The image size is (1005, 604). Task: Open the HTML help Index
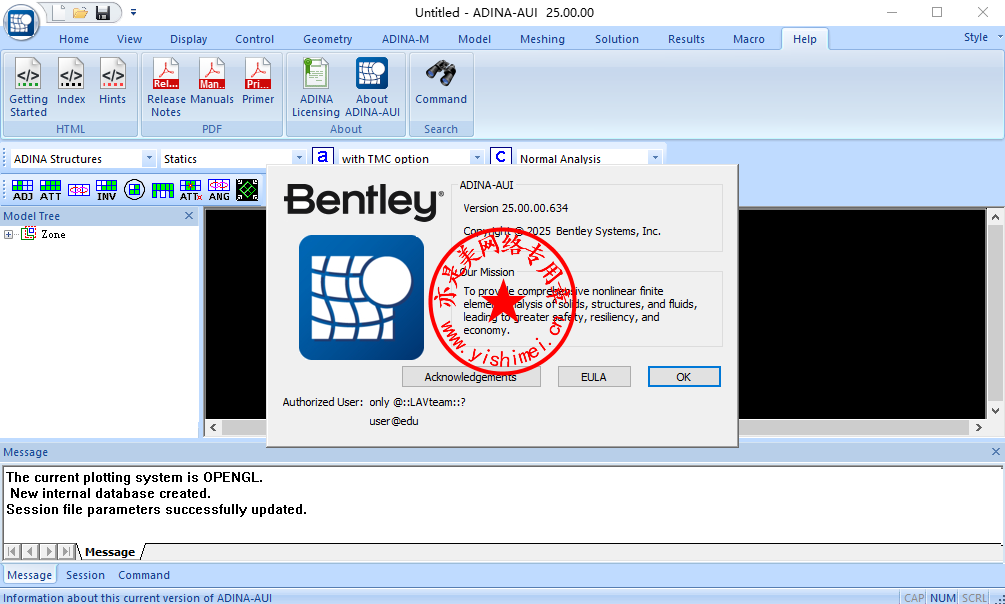tap(71, 81)
